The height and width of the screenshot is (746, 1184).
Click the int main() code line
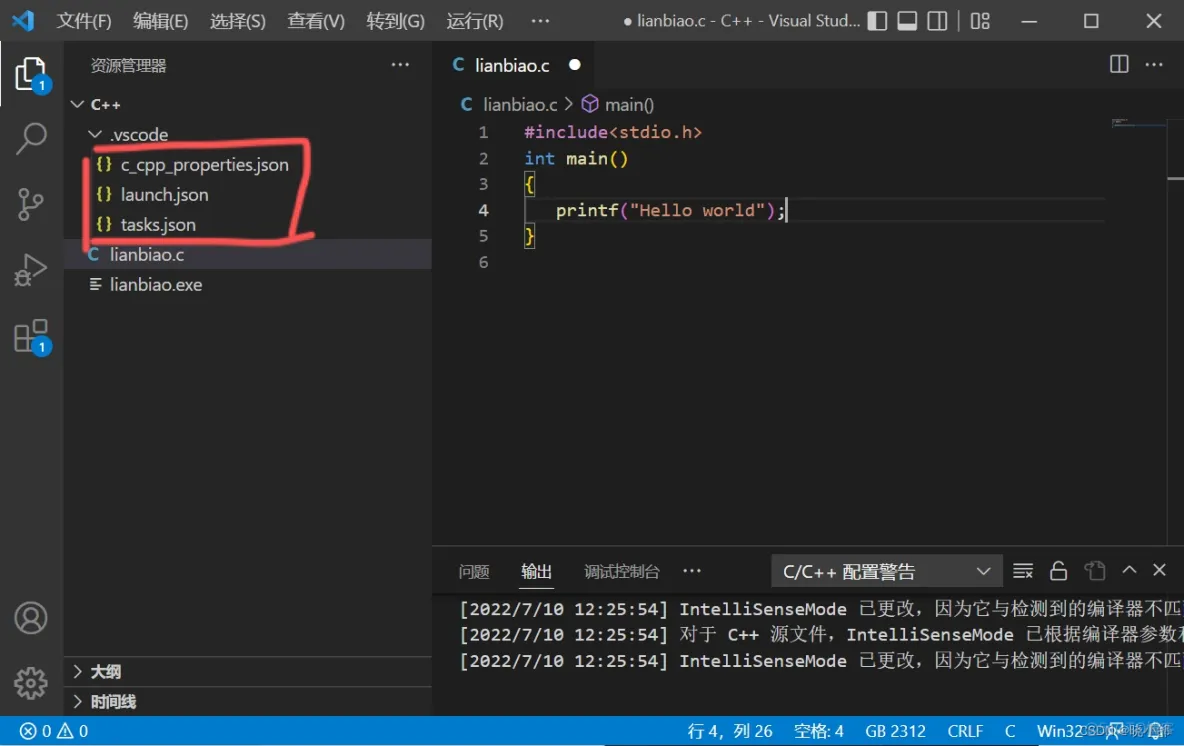[576, 159]
